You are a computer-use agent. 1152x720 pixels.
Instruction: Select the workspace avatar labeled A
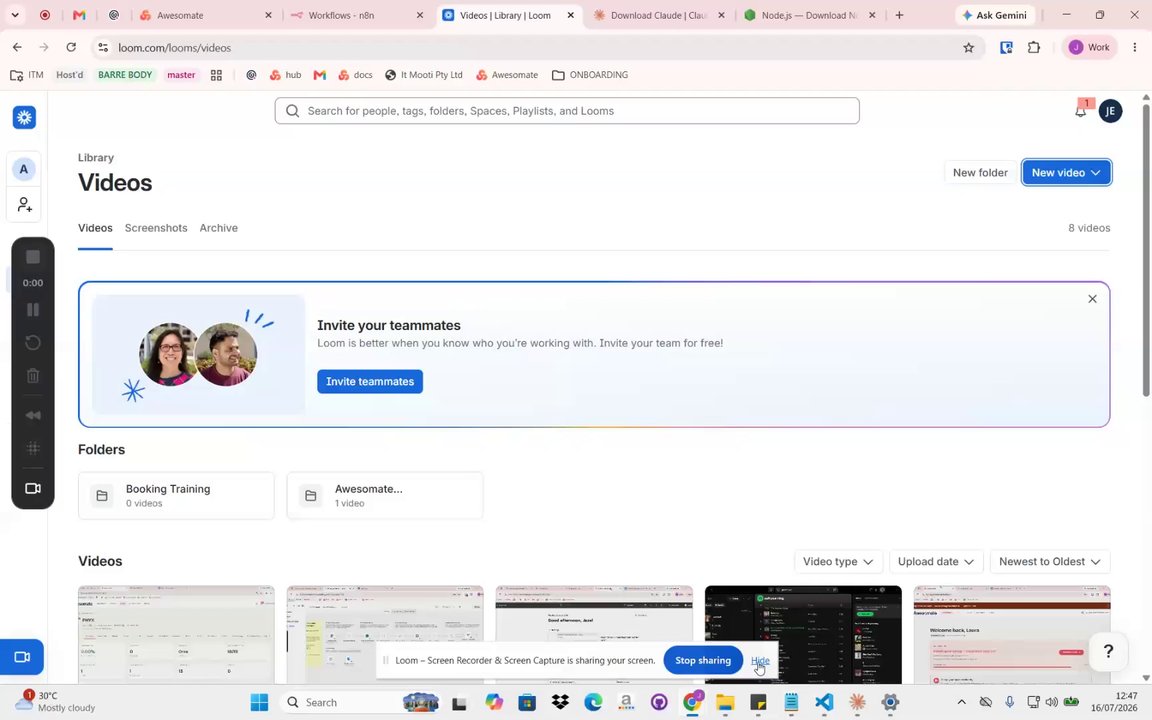pyautogui.click(x=24, y=169)
